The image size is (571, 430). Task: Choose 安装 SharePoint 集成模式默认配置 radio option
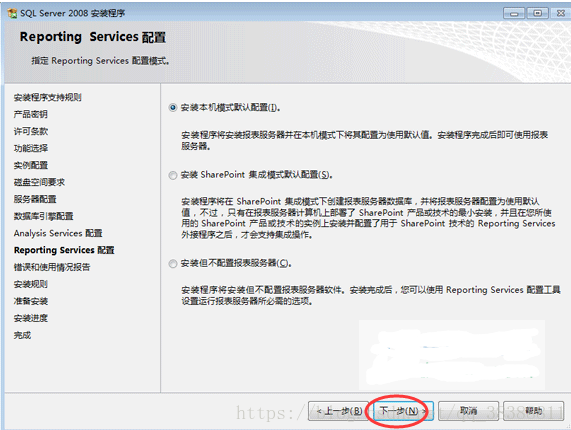[x=173, y=175]
